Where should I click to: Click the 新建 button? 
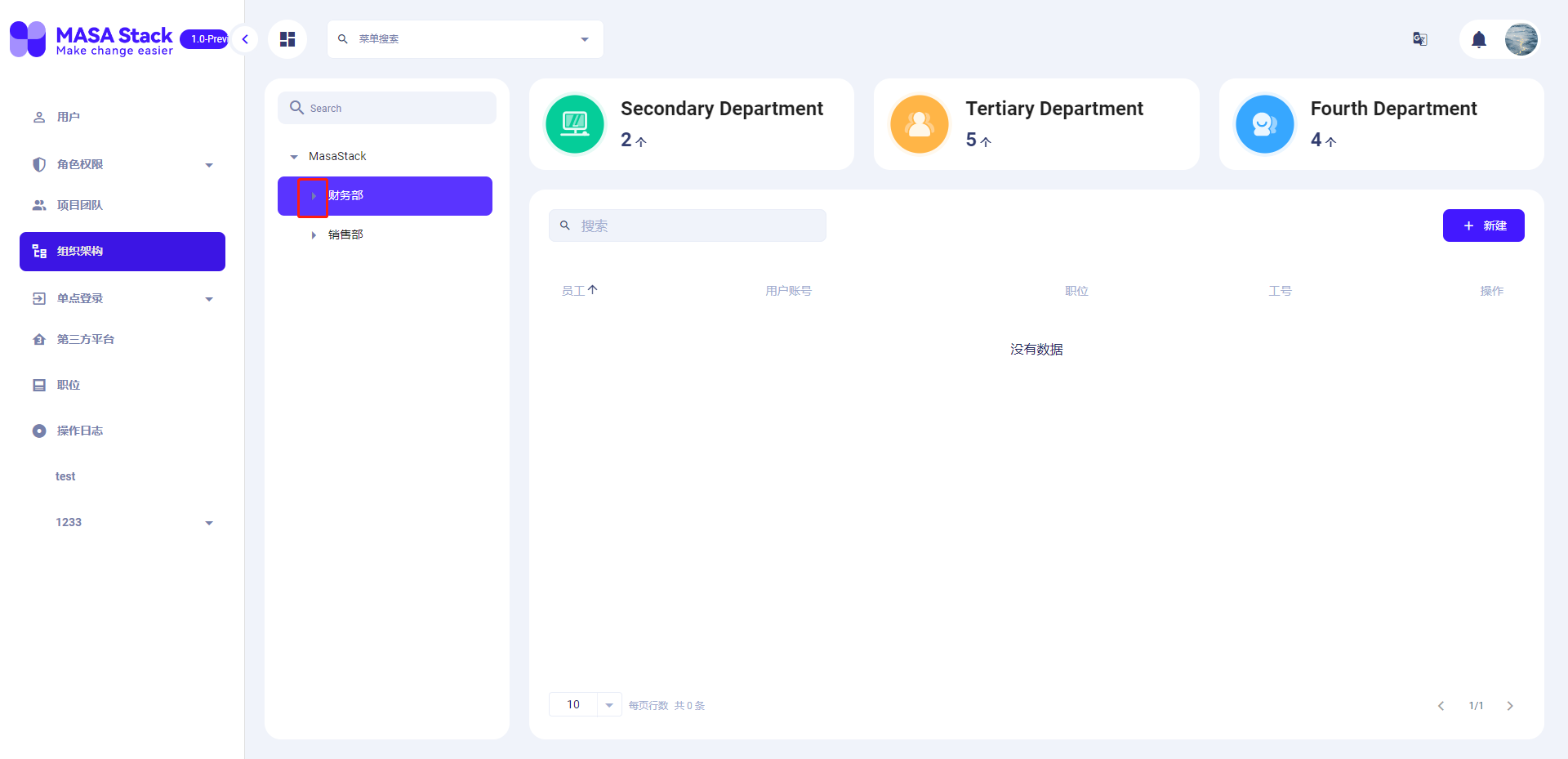pyautogui.click(x=1484, y=225)
